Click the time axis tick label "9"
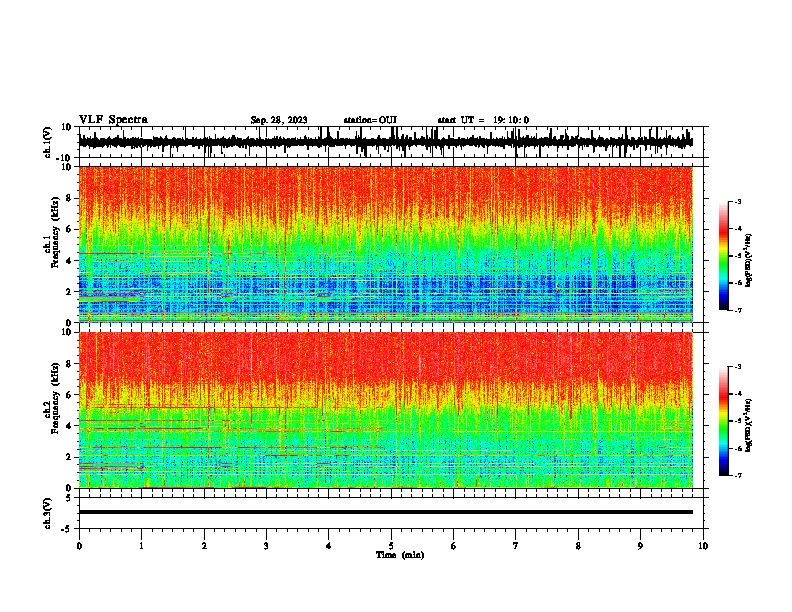This screenshot has height=612, width=792. click(x=640, y=546)
